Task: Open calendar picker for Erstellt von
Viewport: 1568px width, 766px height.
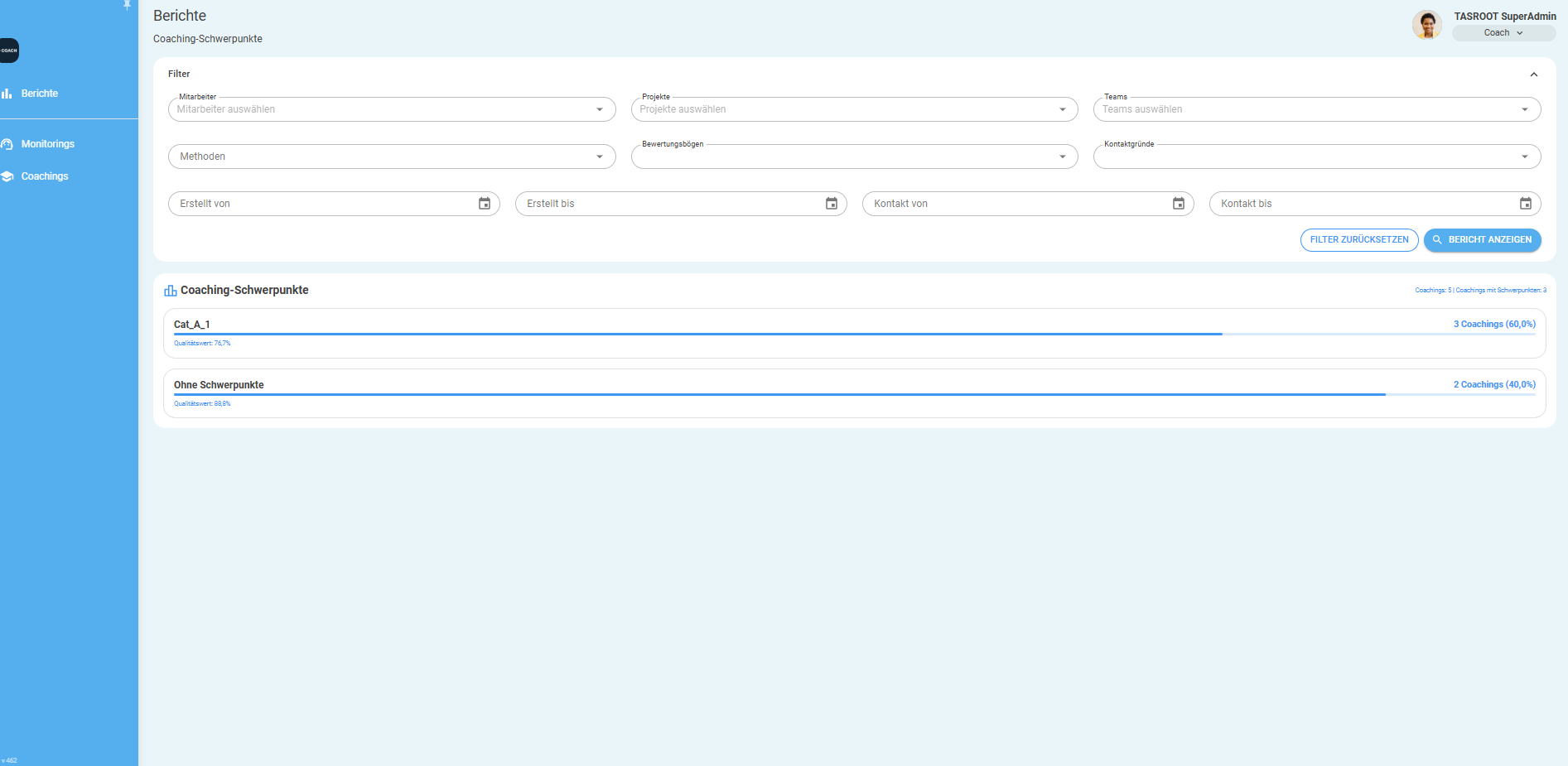Action: (485, 204)
